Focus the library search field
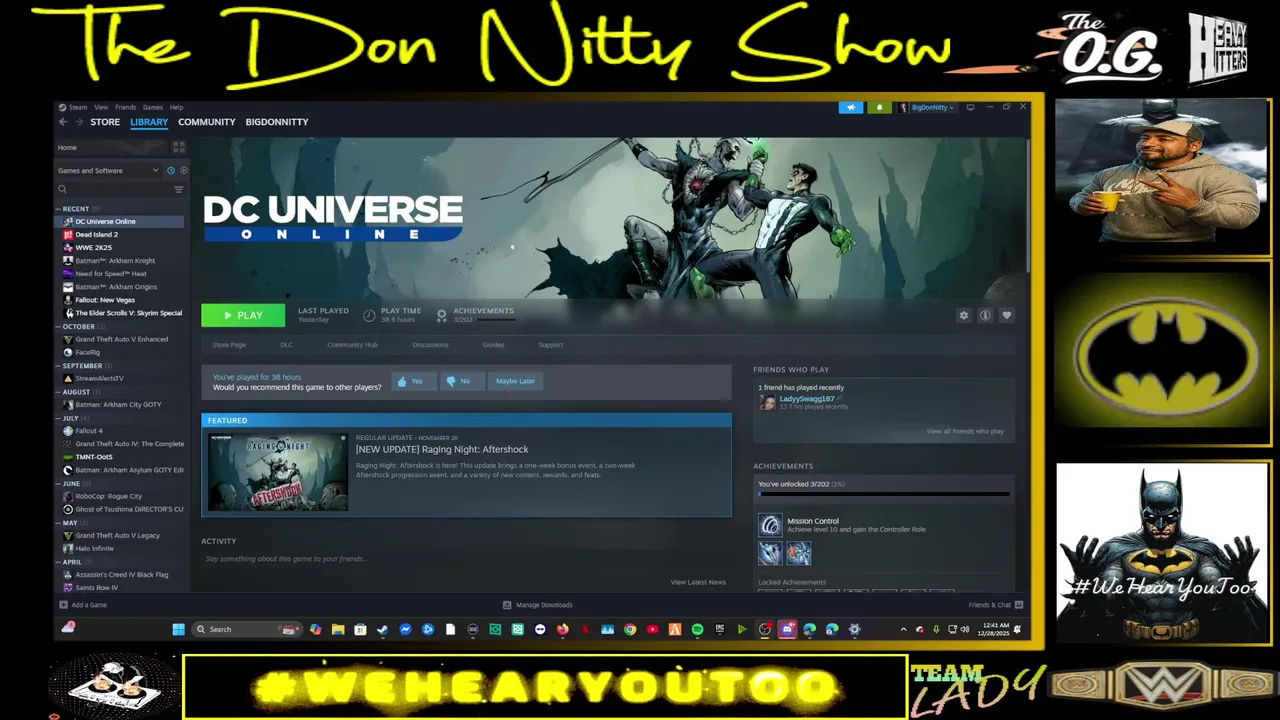1280x720 pixels. pyautogui.click(x=113, y=189)
